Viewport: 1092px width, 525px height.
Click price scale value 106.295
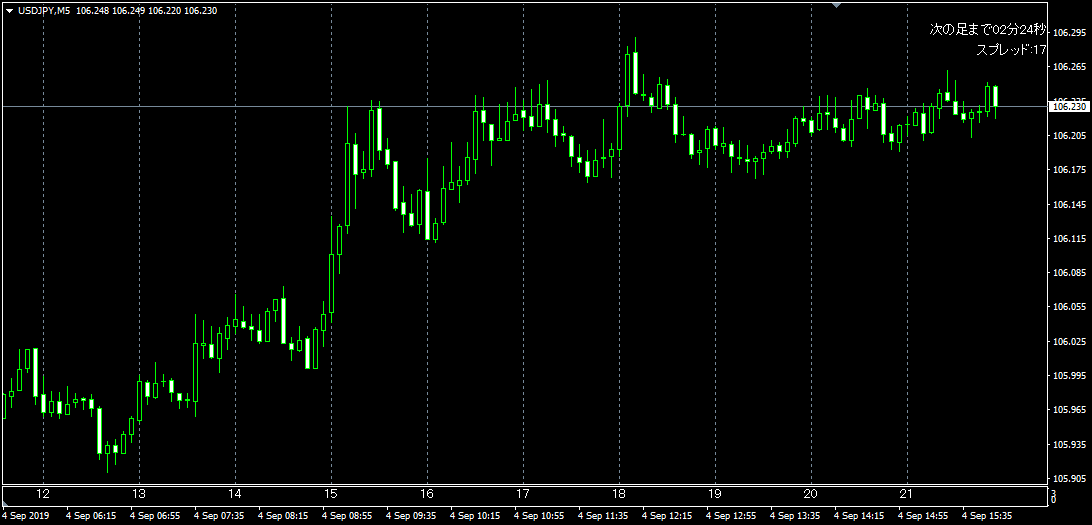pos(1070,33)
